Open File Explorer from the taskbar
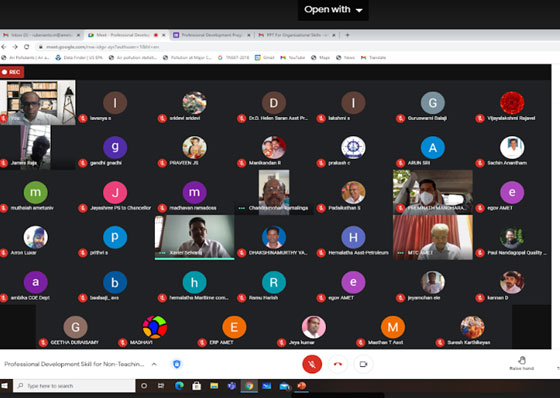 (214, 386)
